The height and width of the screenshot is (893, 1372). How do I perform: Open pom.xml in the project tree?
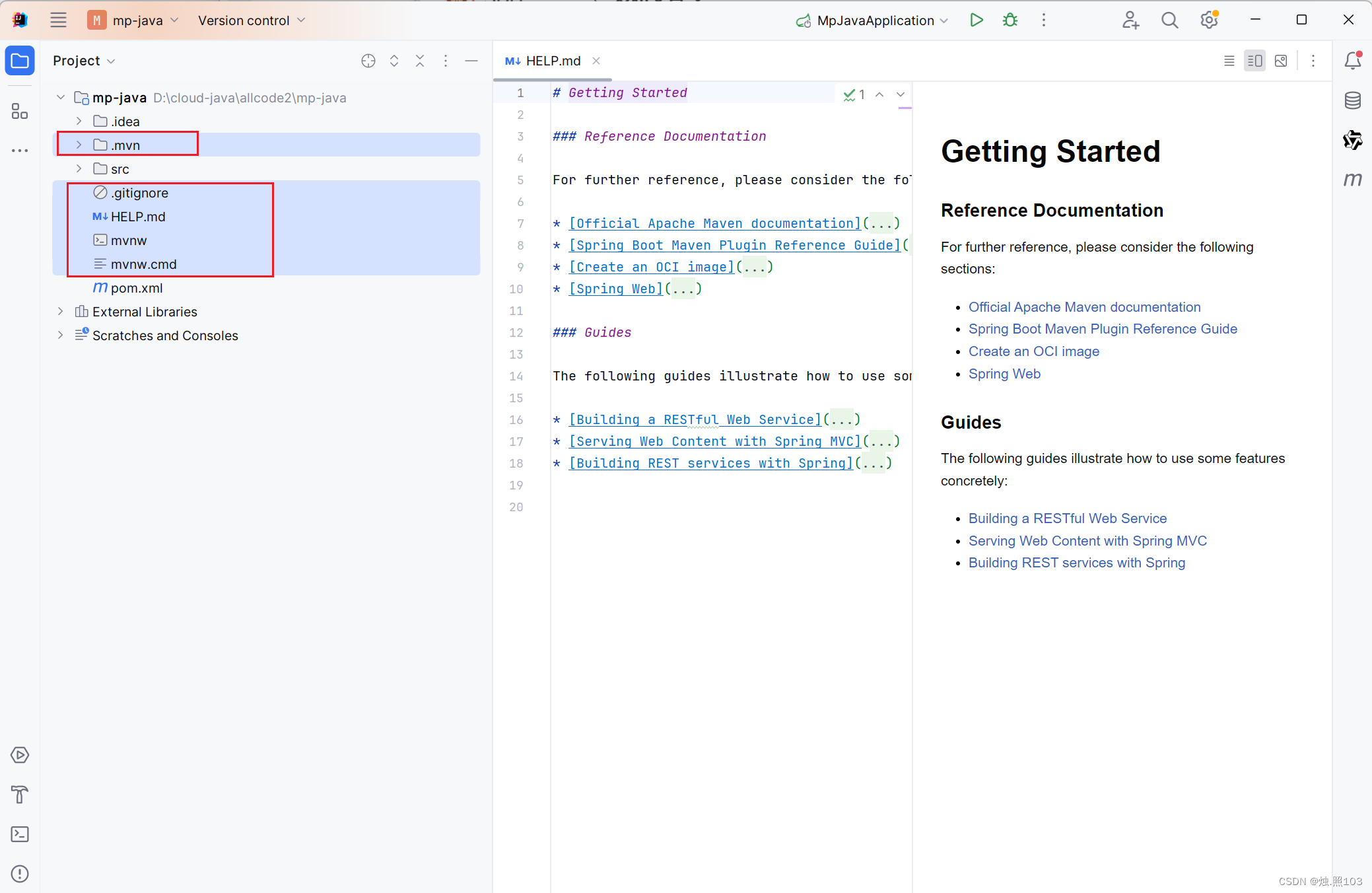(x=137, y=288)
